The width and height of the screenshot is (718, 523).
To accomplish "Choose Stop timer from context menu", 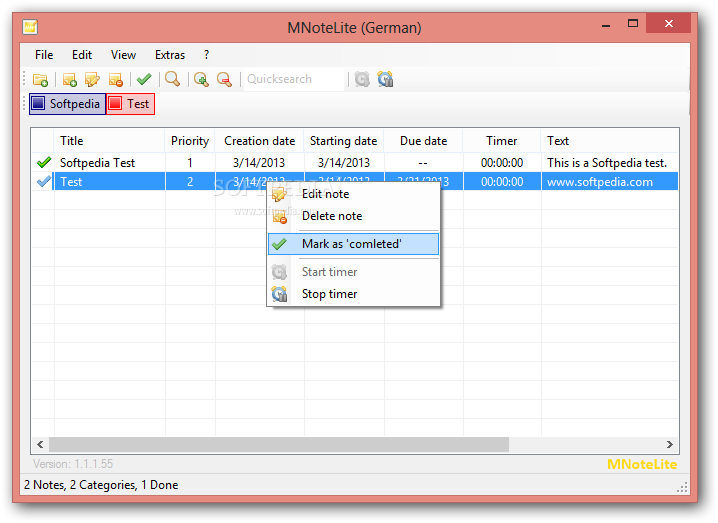I will [353, 294].
